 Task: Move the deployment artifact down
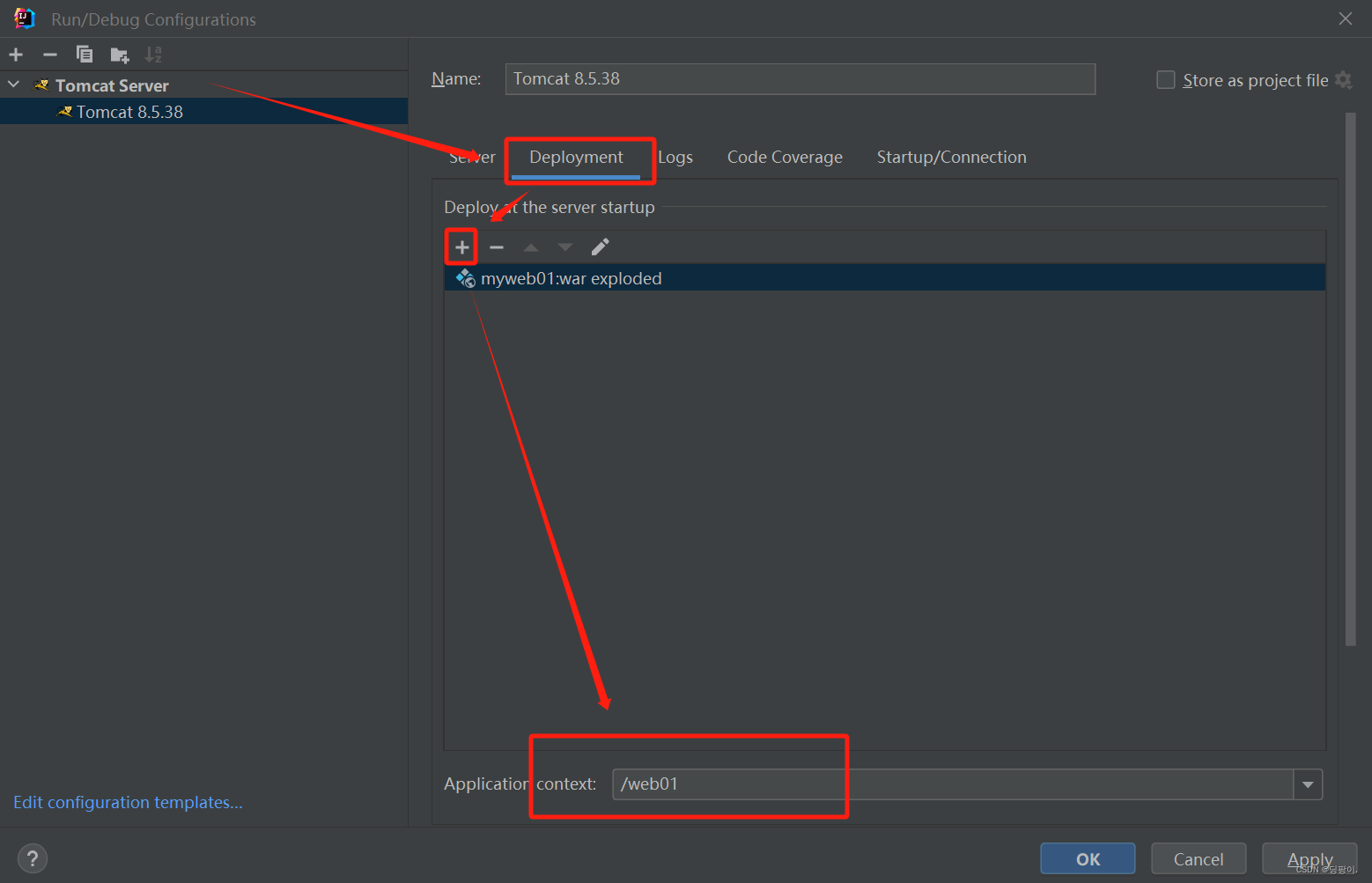pos(565,247)
